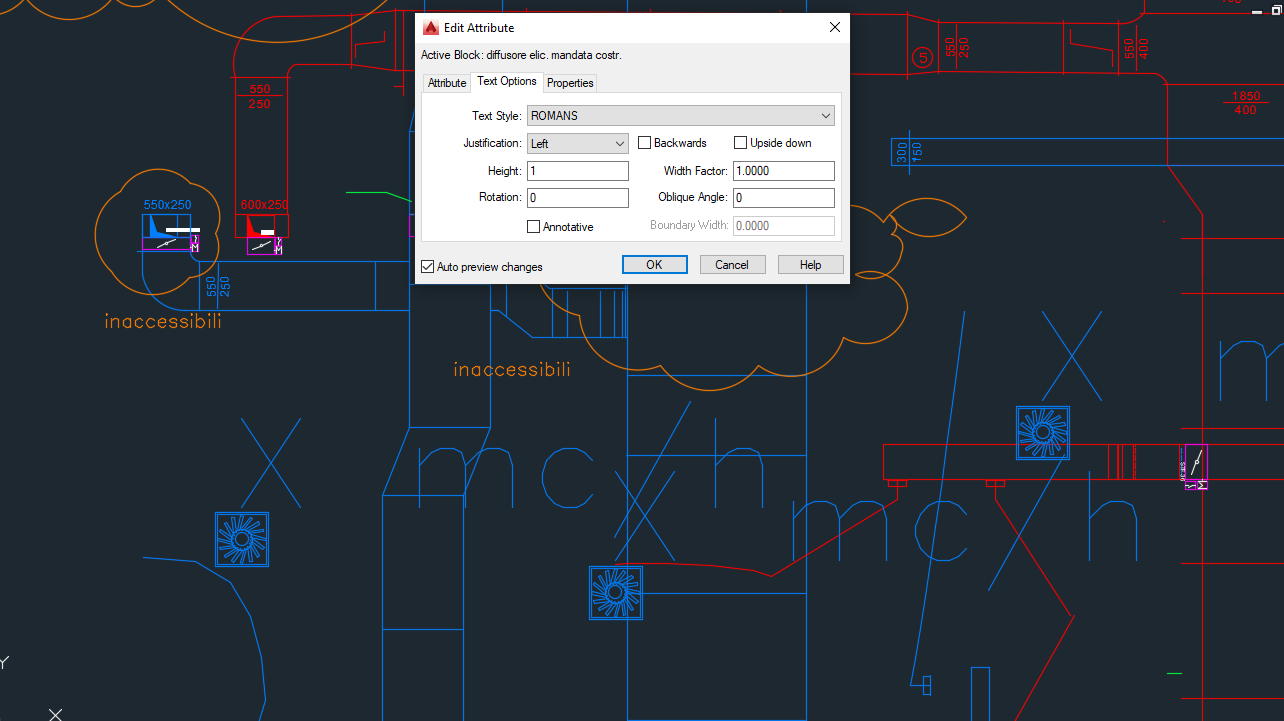Open Help from the dialog
The image size is (1284, 721).
pyautogui.click(x=810, y=264)
